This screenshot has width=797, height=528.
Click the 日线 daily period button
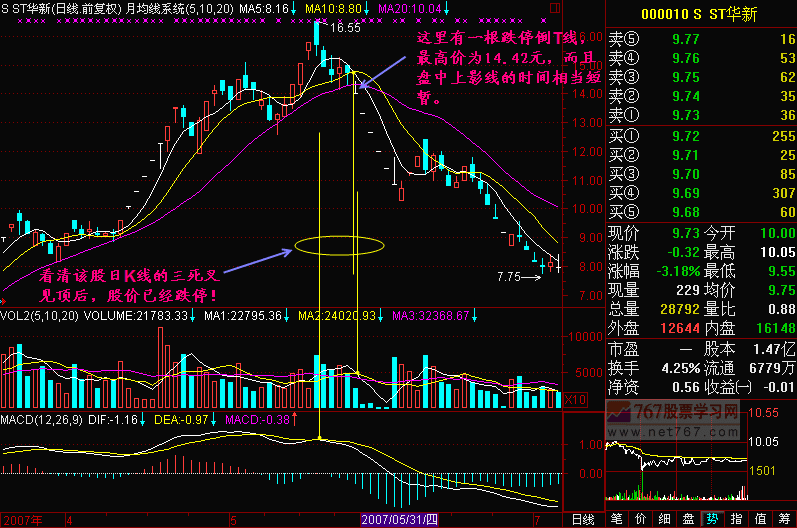582,519
